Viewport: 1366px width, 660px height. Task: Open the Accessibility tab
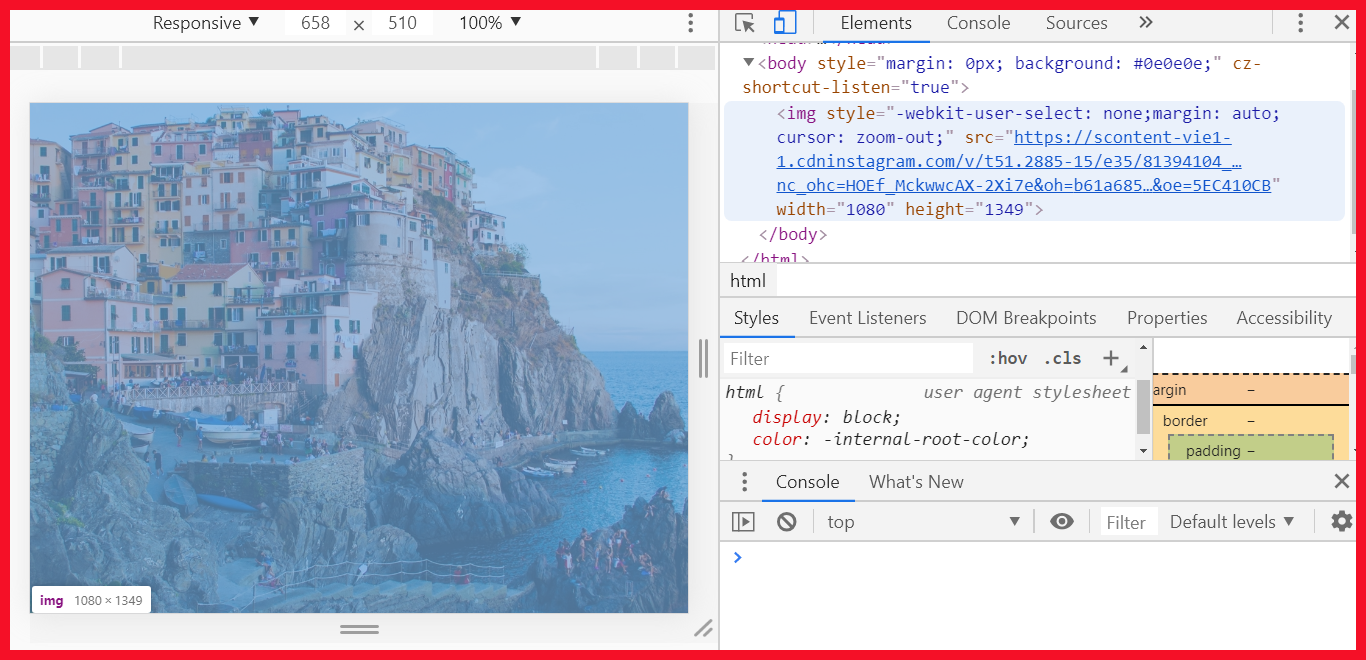(x=1284, y=318)
